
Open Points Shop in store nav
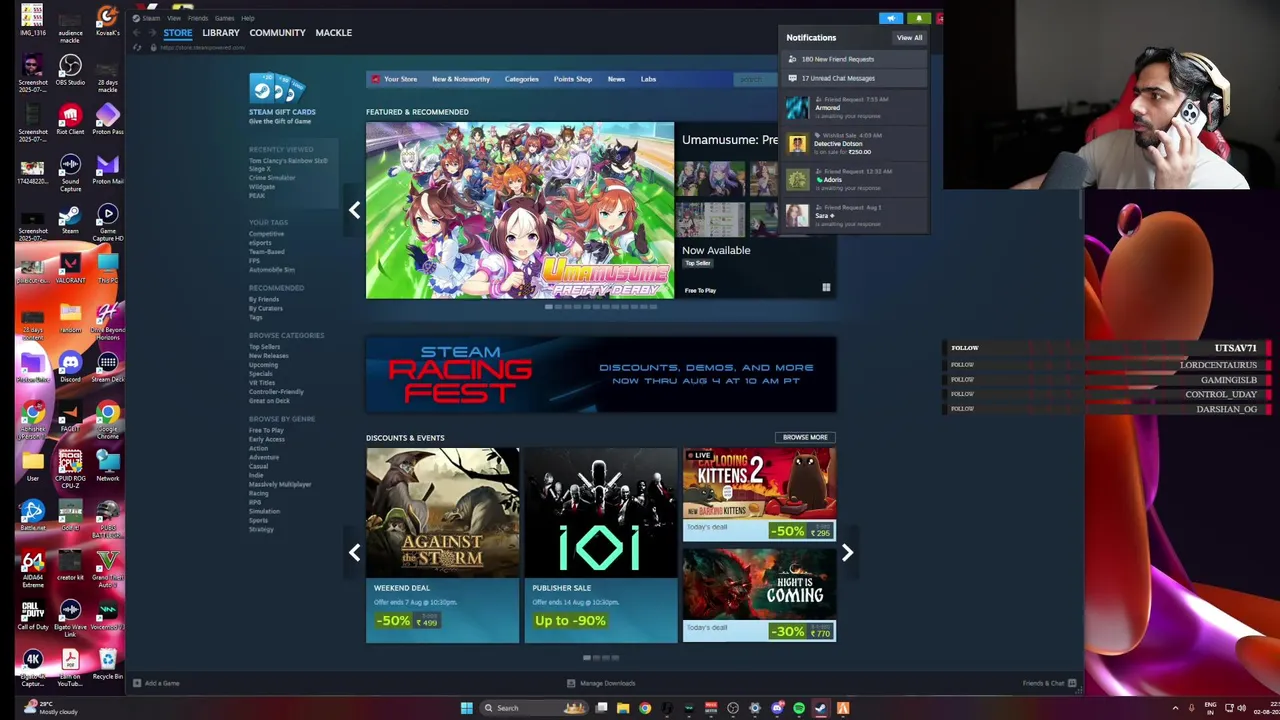[573, 79]
